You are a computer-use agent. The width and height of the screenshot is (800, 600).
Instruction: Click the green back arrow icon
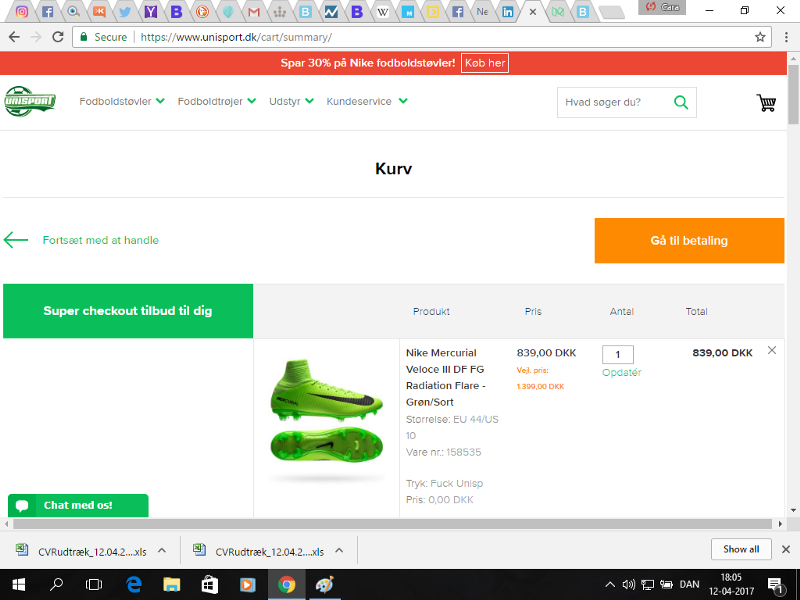point(16,240)
